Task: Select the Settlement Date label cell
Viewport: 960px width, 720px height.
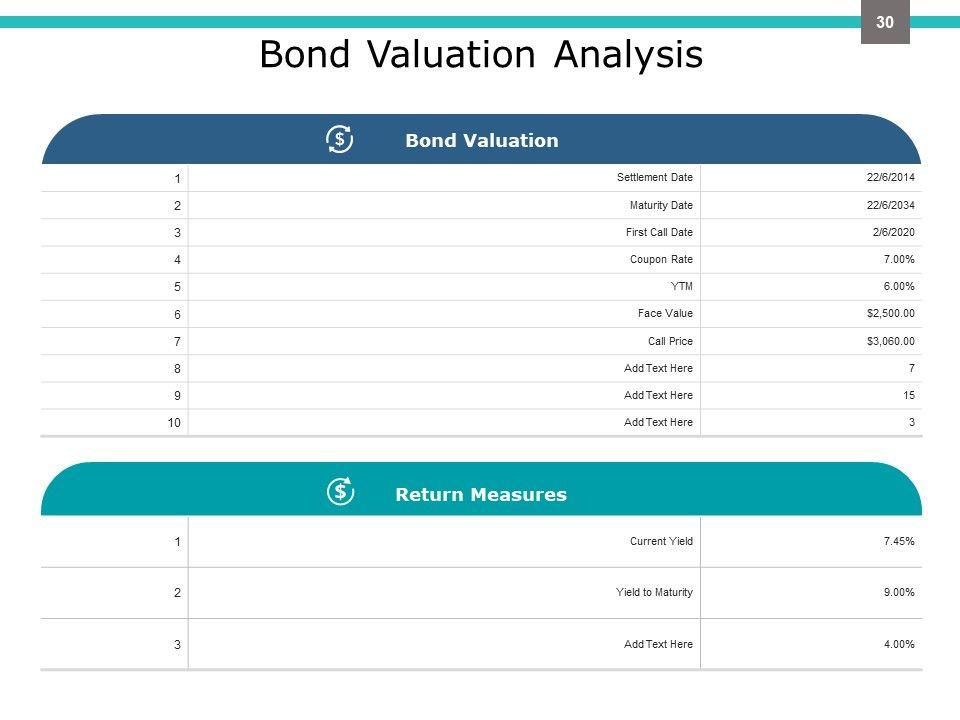Action: click(x=655, y=178)
